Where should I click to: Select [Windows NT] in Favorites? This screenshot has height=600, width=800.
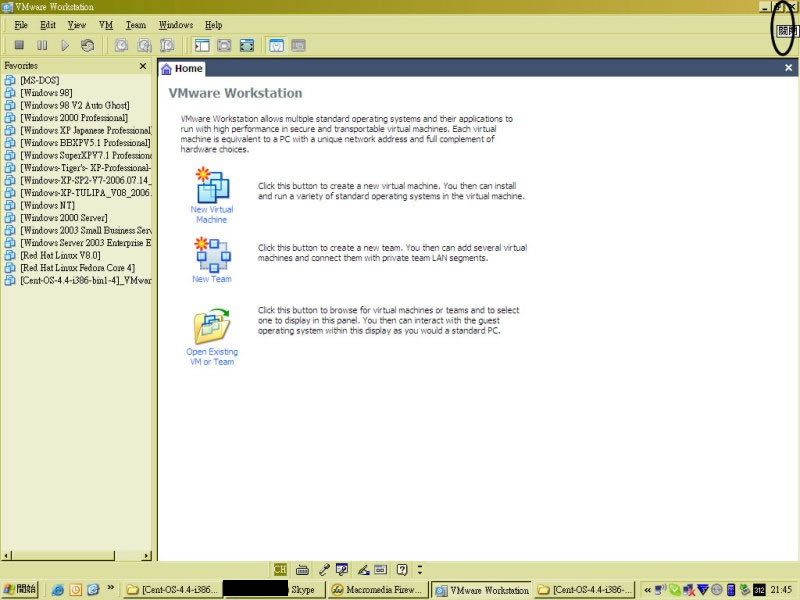point(47,205)
